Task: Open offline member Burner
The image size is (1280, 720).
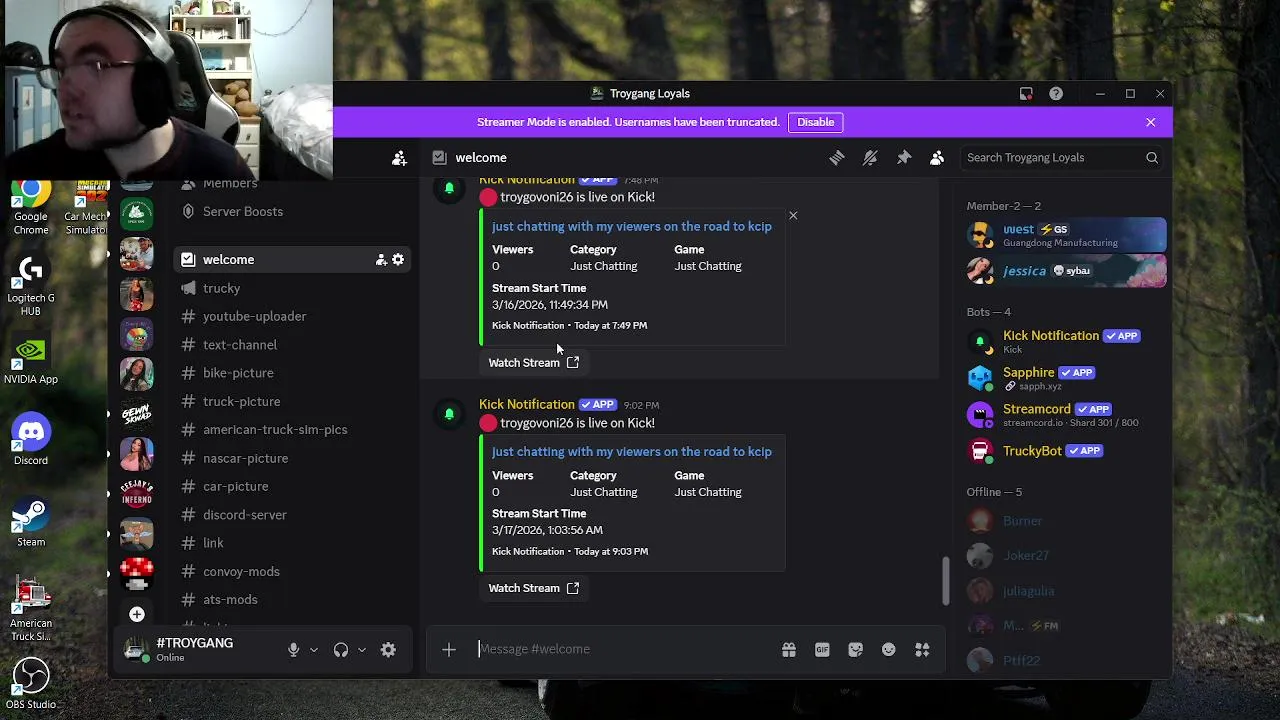Action: click(1066, 521)
